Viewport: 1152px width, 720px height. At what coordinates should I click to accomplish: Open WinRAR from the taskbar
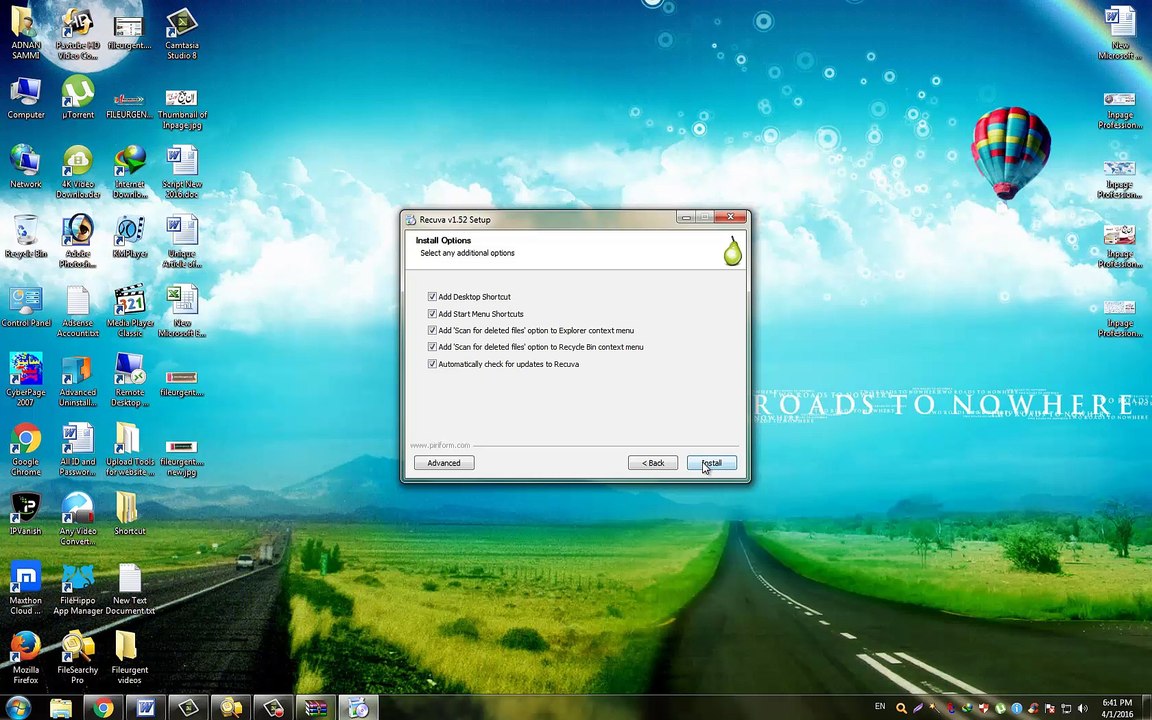tap(316, 708)
